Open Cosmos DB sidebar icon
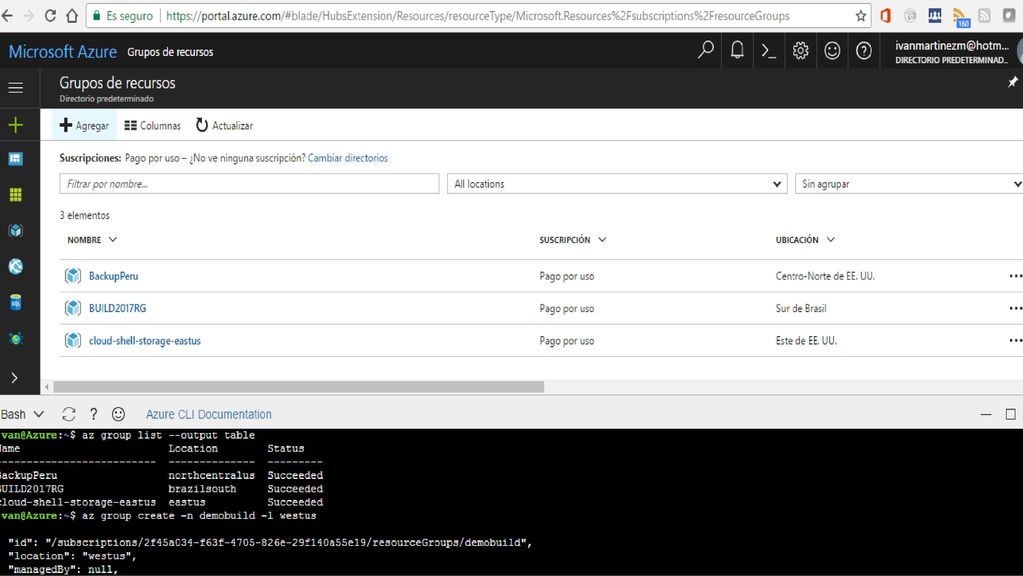 (x=16, y=338)
